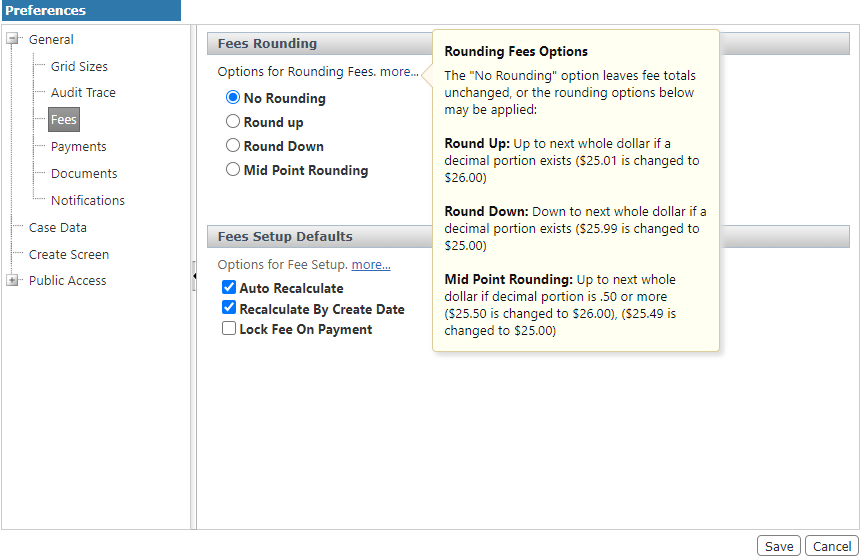Uncheck the Auto Recalculate checkbox
The image size is (861, 556).
(x=229, y=288)
